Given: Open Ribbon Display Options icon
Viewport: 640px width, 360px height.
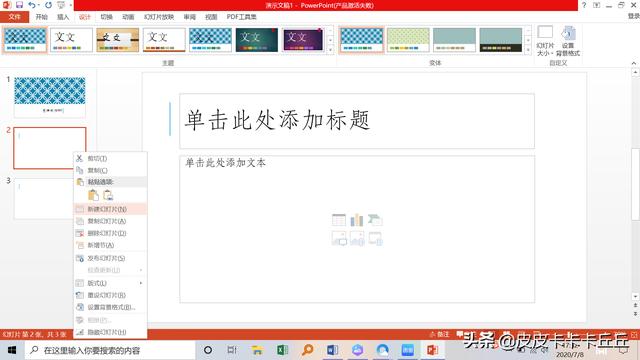Looking at the screenshot, I should coord(597,5).
